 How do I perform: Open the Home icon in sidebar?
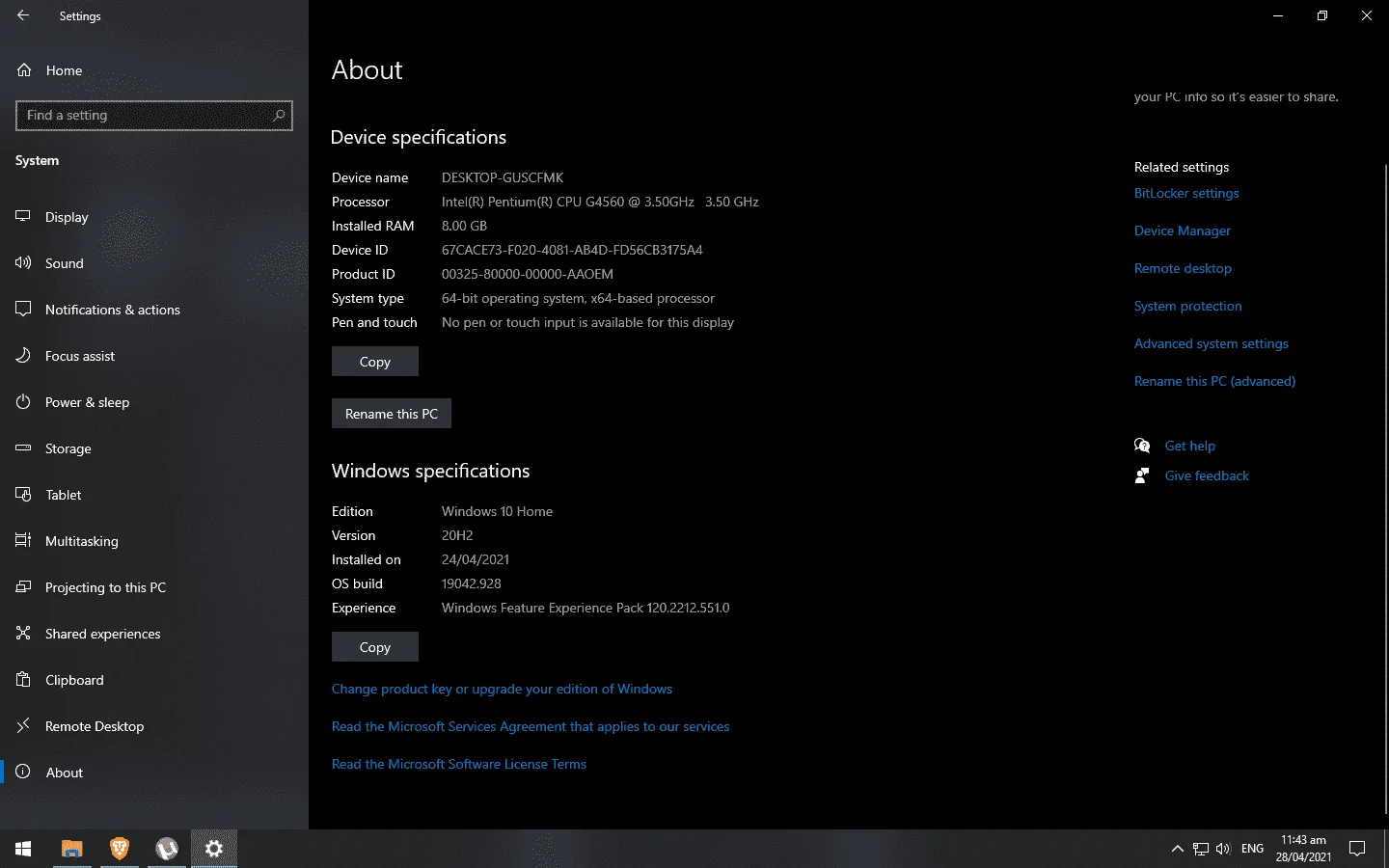click(24, 70)
